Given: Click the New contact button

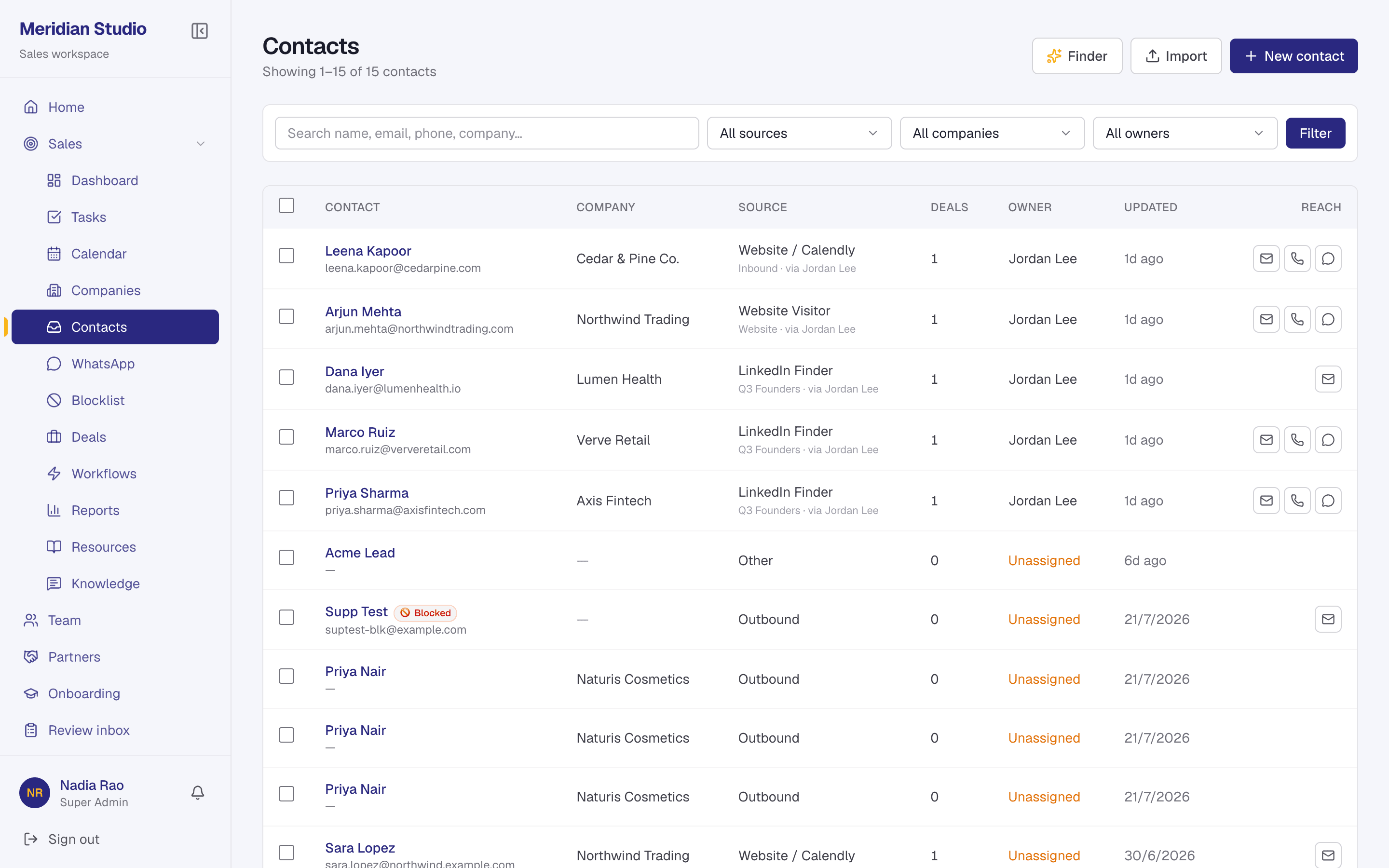Looking at the screenshot, I should point(1293,55).
